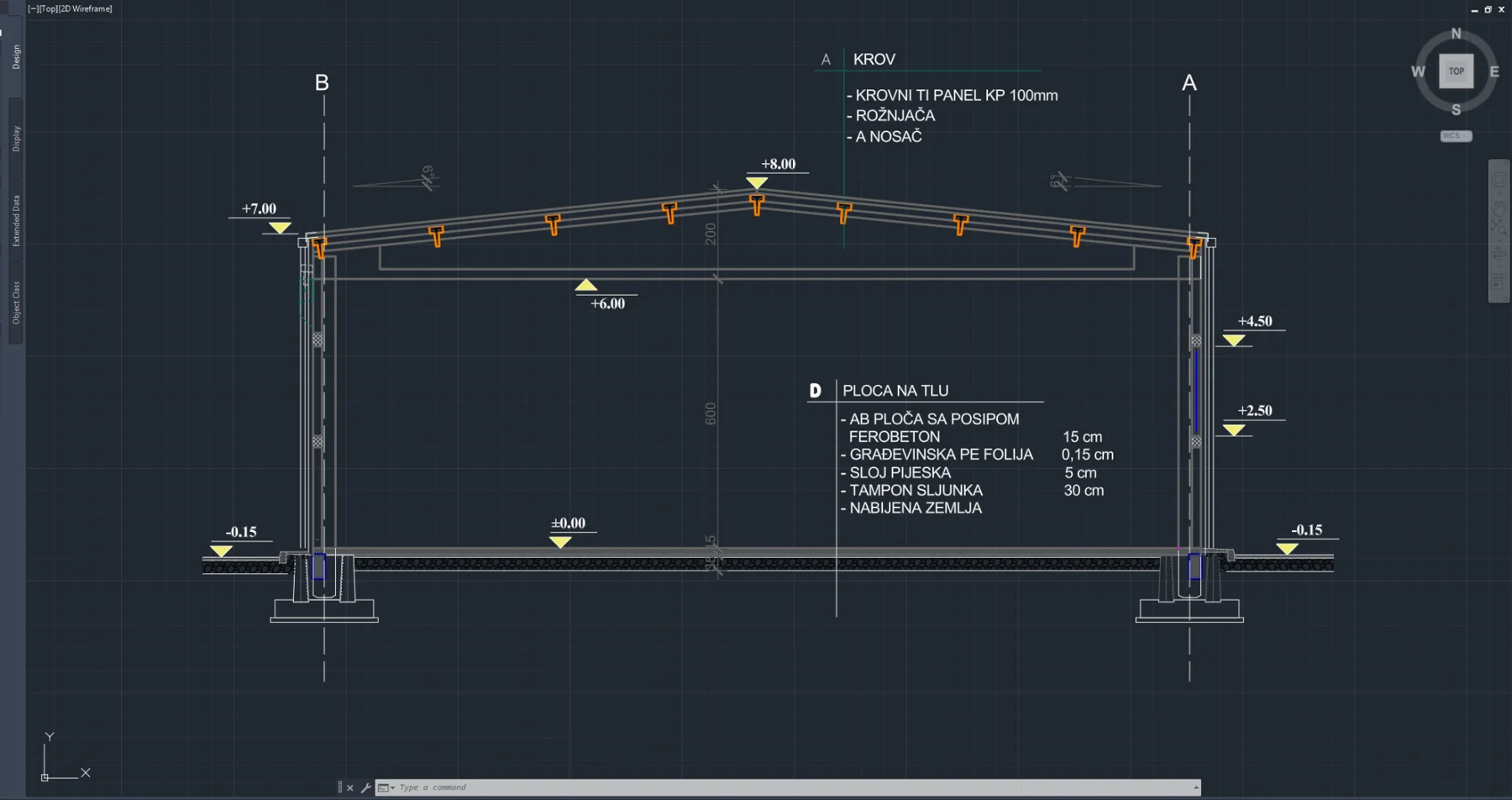Screen dimensions: 1512x800
Task: Close the command line bar
Action: tap(350, 787)
